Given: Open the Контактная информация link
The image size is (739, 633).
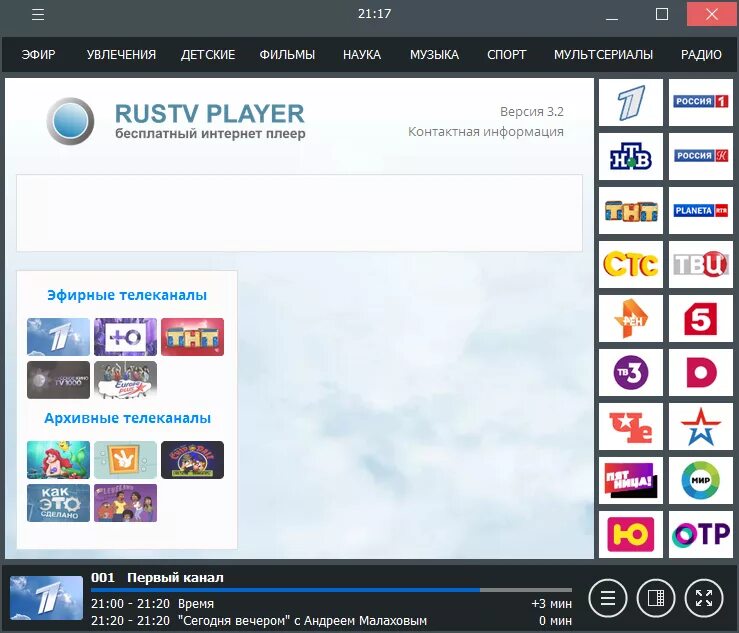Looking at the screenshot, I should pos(485,132).
